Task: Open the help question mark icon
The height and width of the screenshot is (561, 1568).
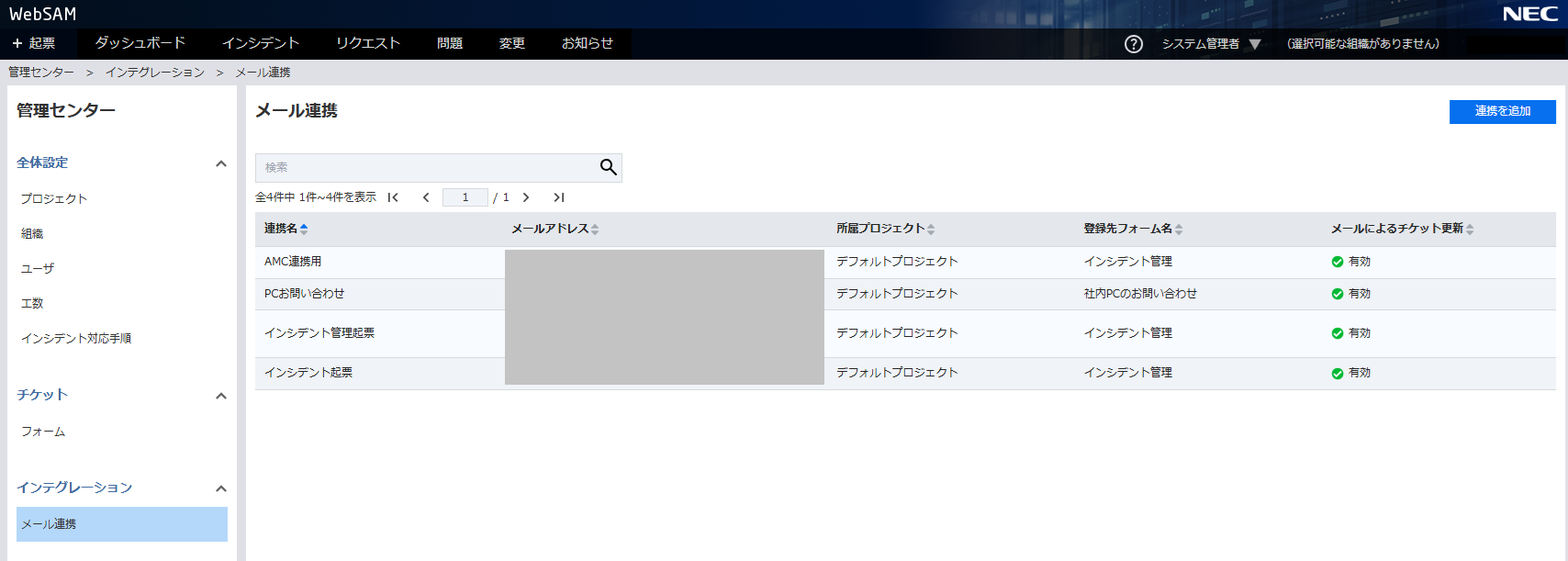Action: [1134, 44]
